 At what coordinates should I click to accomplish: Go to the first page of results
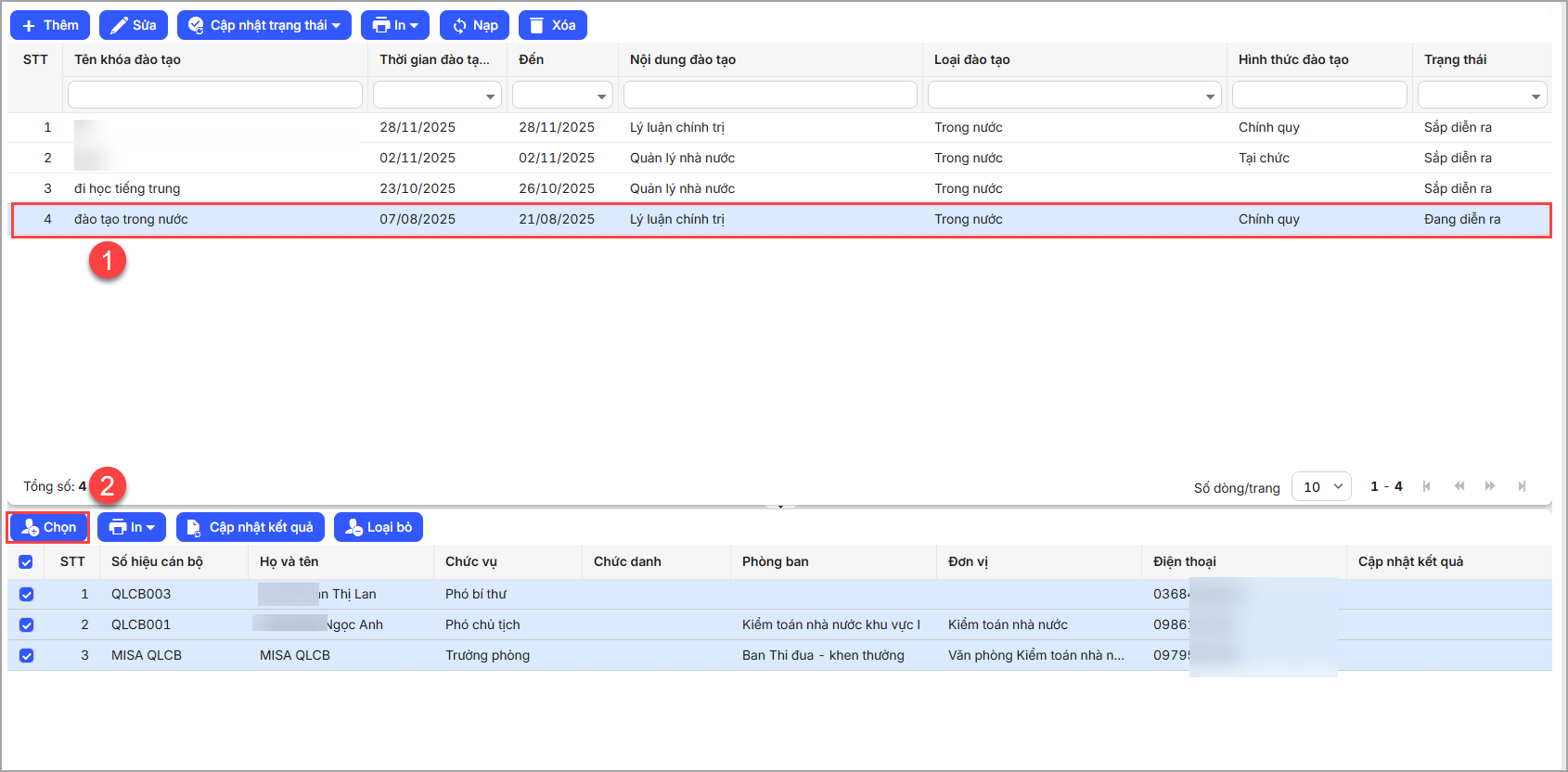1427,486
